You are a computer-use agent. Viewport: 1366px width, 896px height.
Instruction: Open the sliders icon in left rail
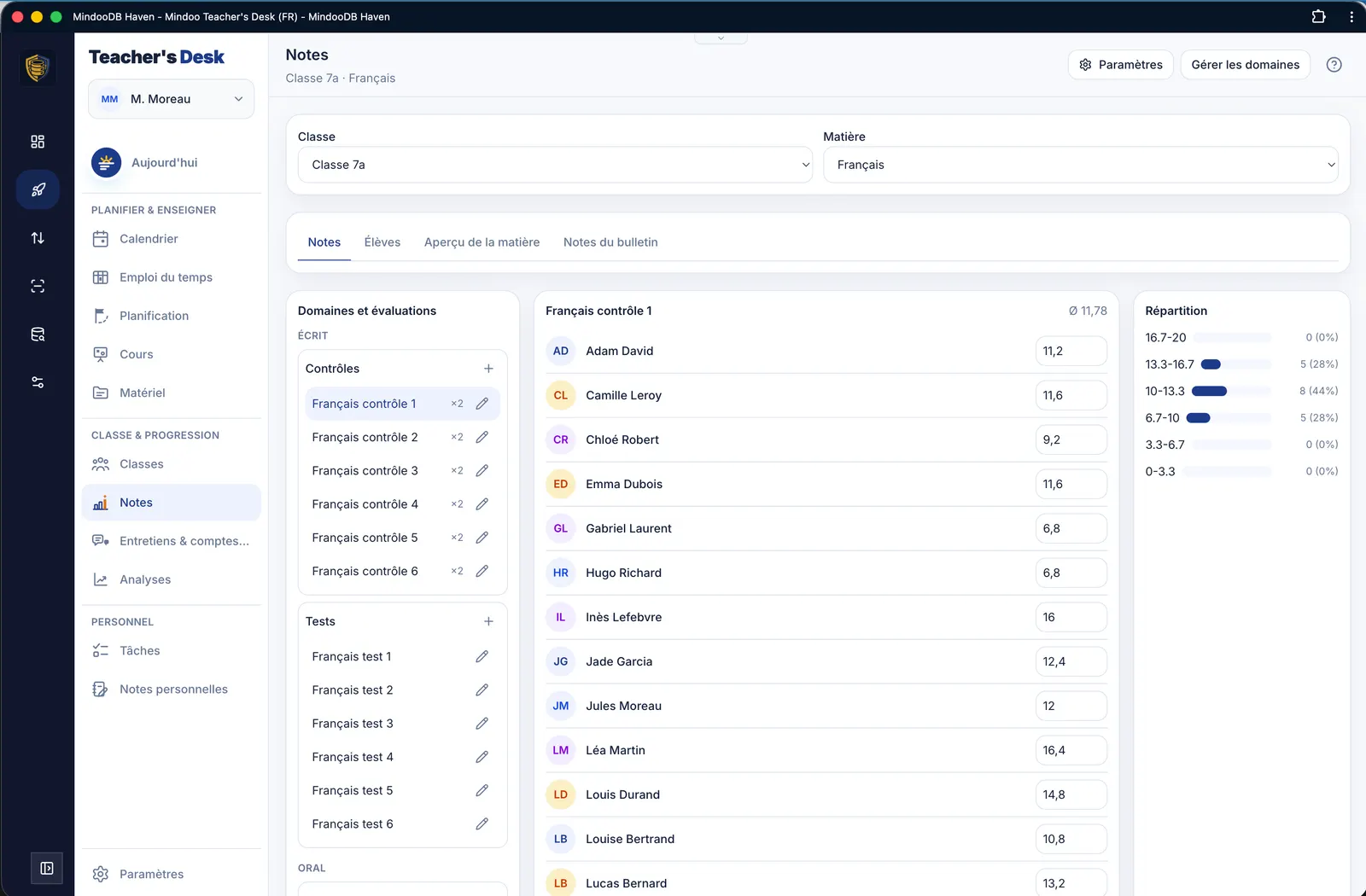[38, 382]
